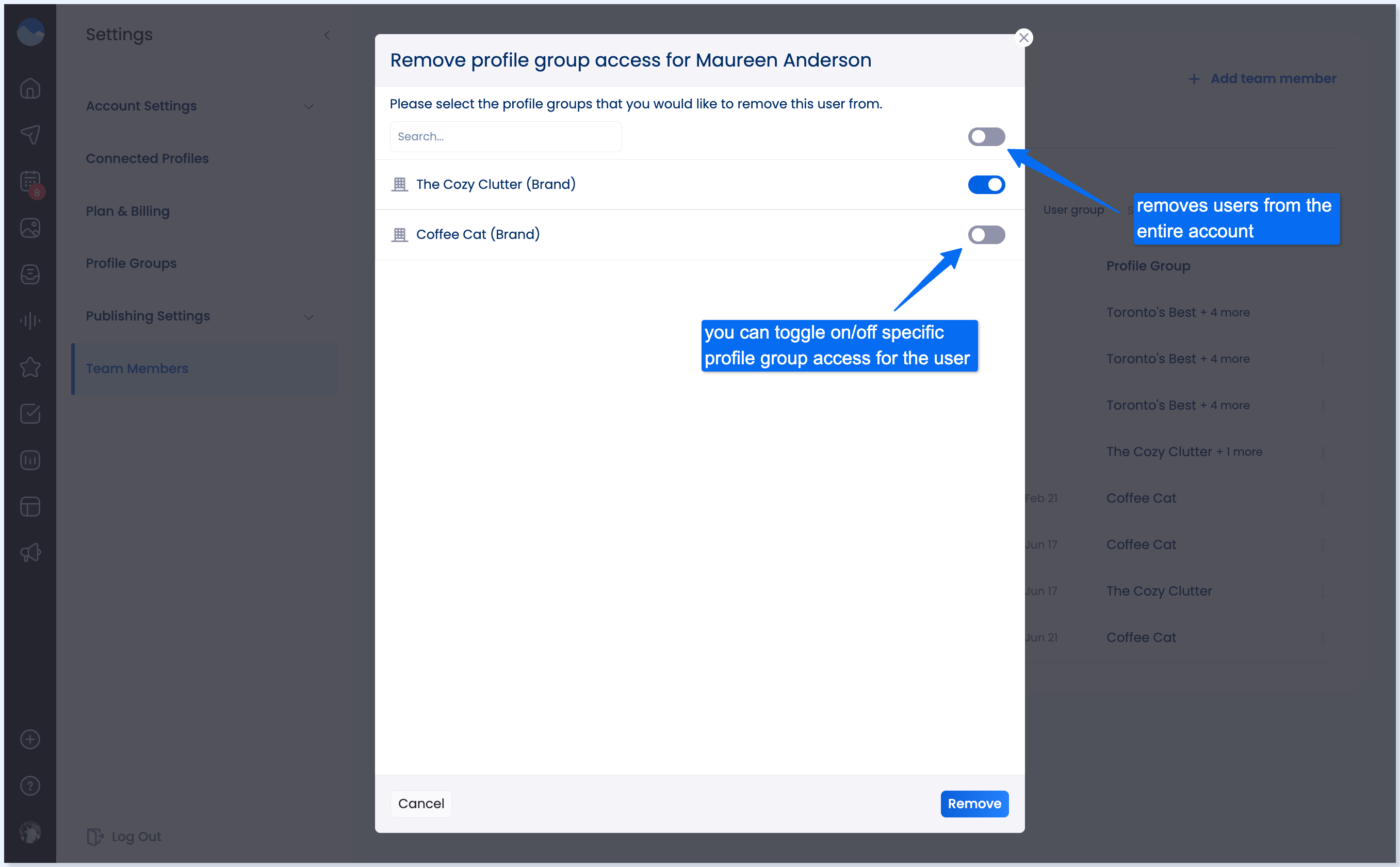The image size is (1400, 867).
Task: Click the Log Out link
Action: [136, 837]
